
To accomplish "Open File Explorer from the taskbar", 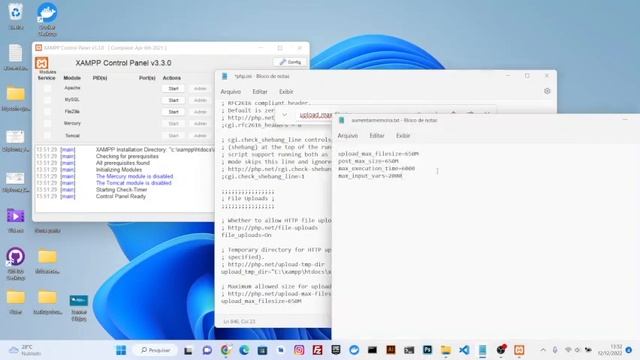I will coord(446,350).
